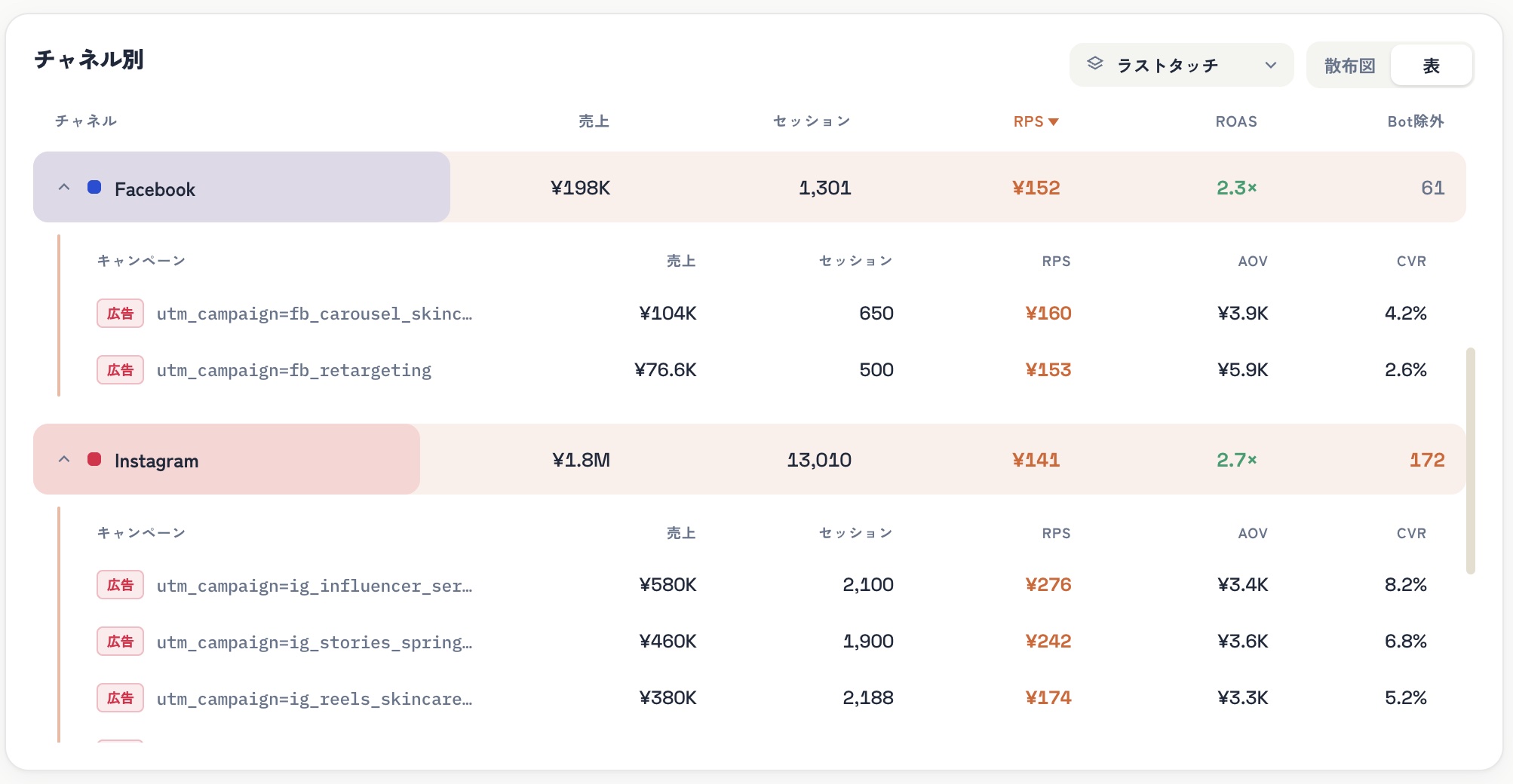Collapse the Instagram channel row

click(x=64, y=460)
